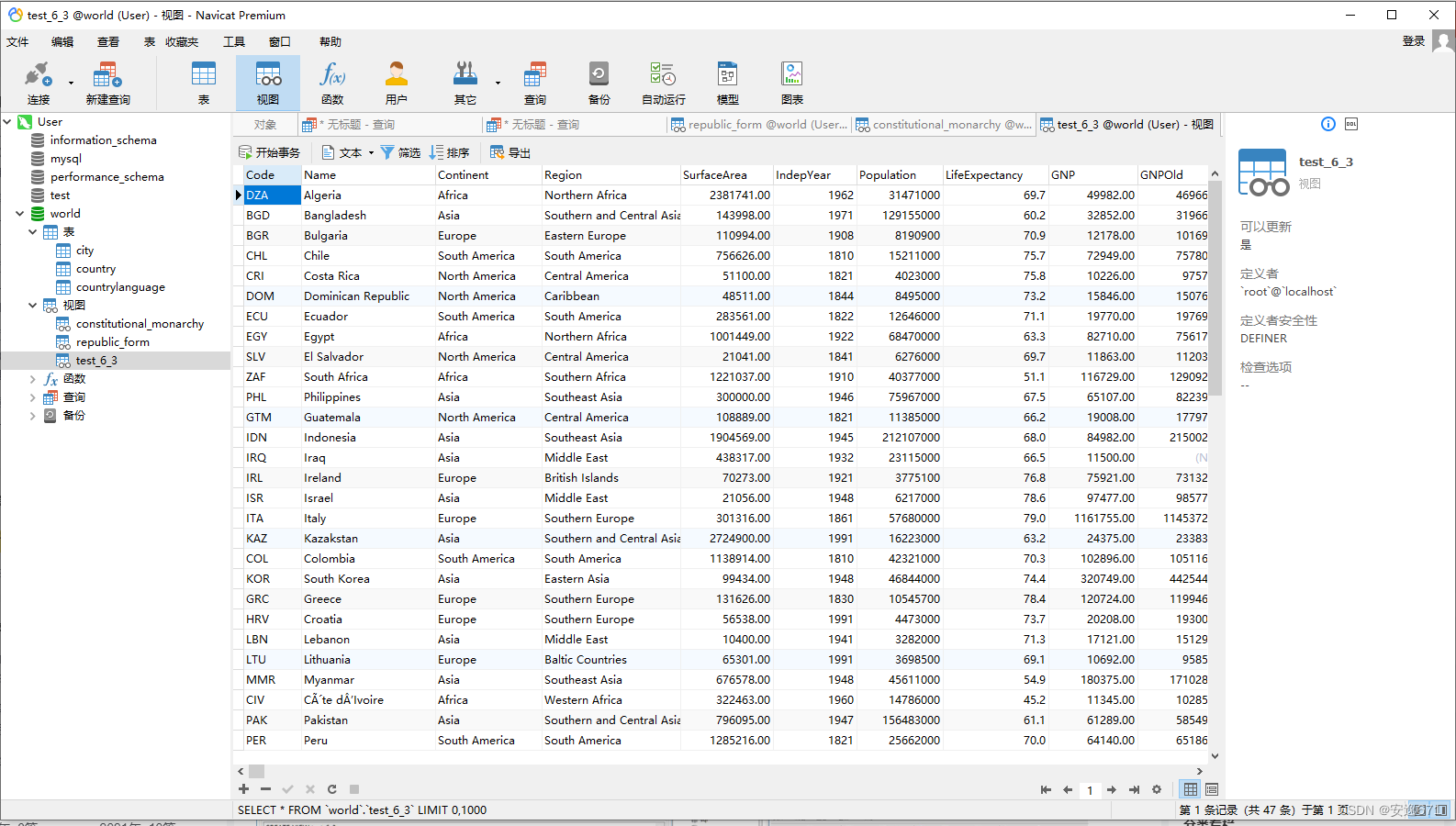Go to first page of records
The image size is (1456, 826).
[1046, 789]
